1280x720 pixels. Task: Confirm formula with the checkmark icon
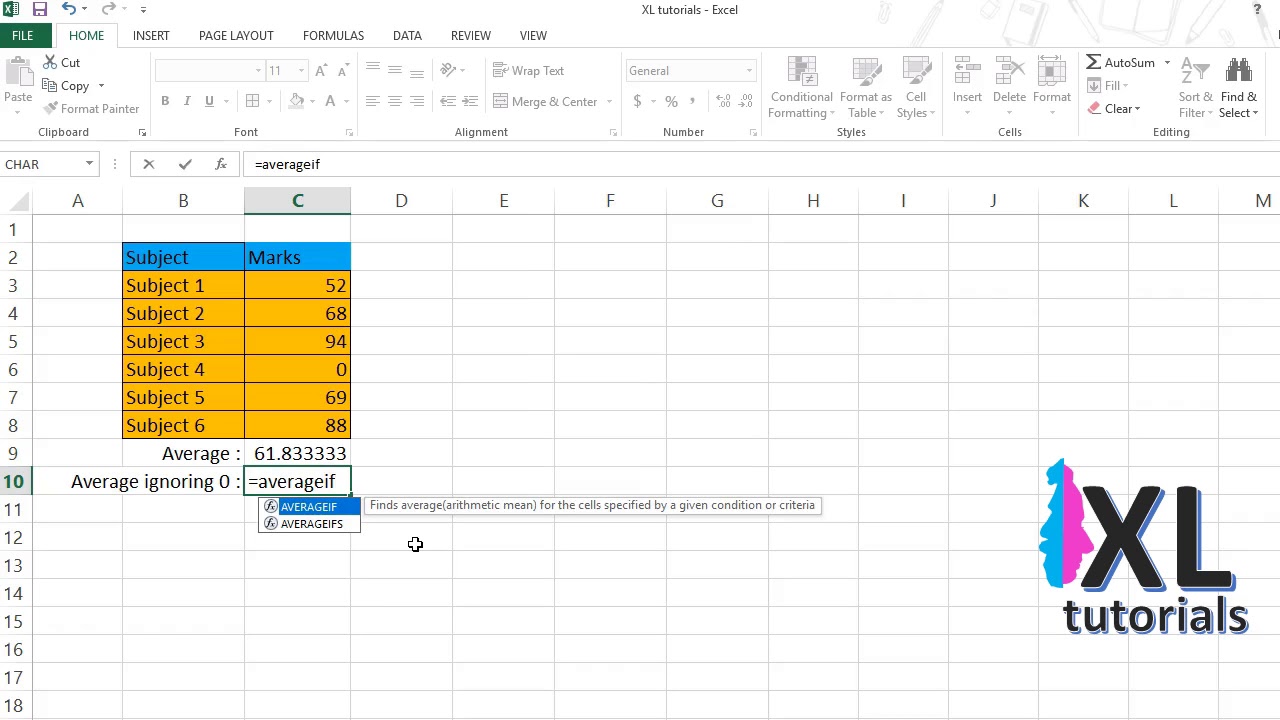(185, 164)
